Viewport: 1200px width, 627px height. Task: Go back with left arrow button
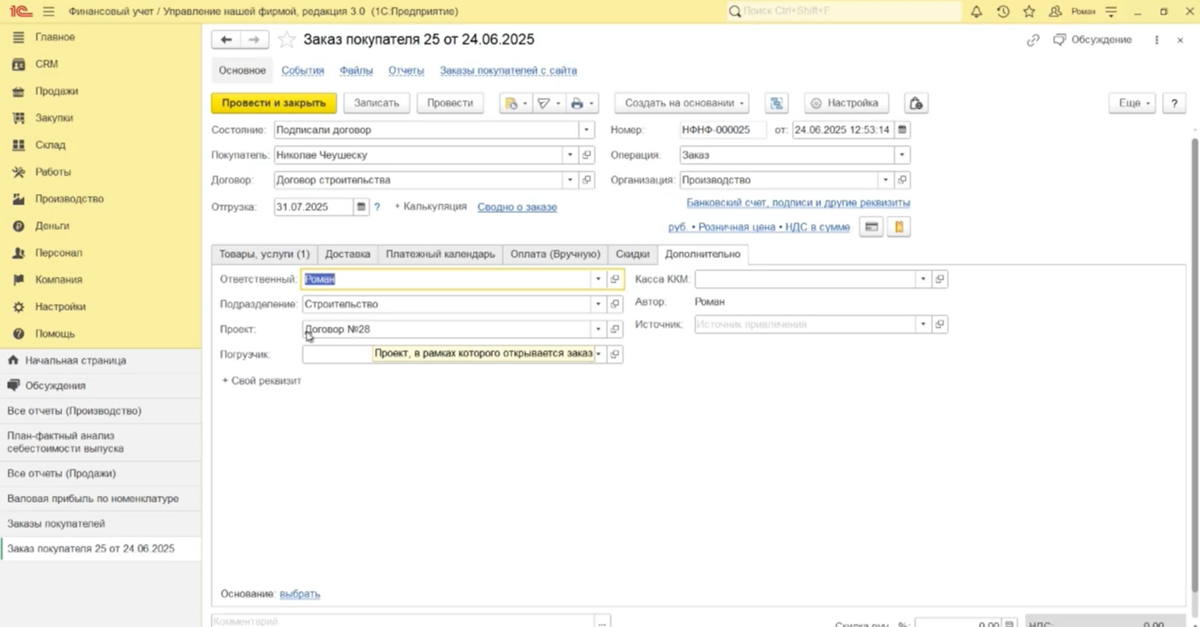coord(226,40)
